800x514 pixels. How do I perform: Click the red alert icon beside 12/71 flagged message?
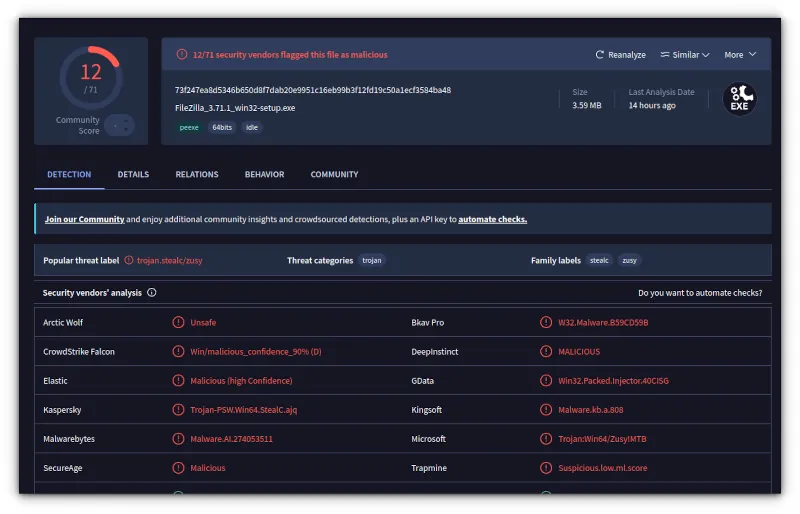click(182, 54)
